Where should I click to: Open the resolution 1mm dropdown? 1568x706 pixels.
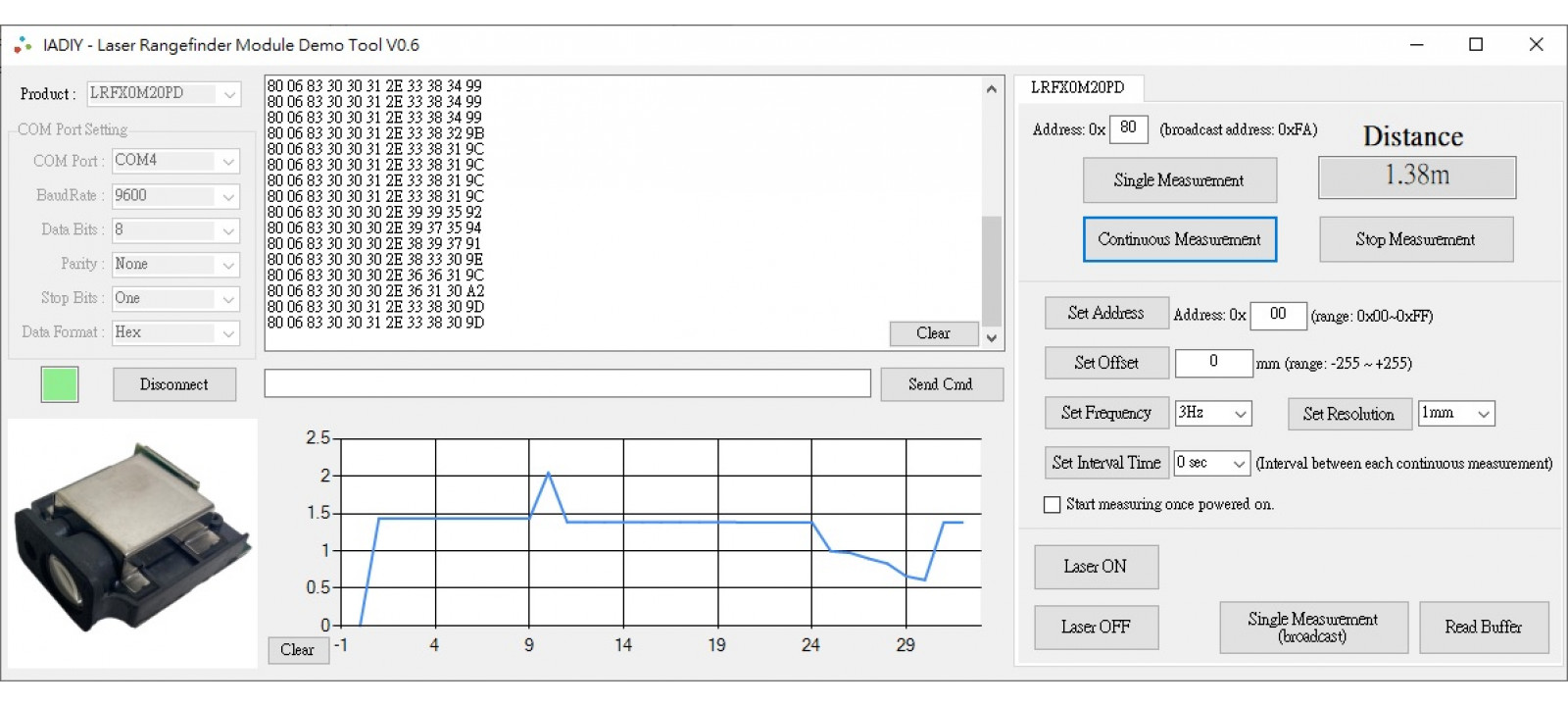[1456, 414]
